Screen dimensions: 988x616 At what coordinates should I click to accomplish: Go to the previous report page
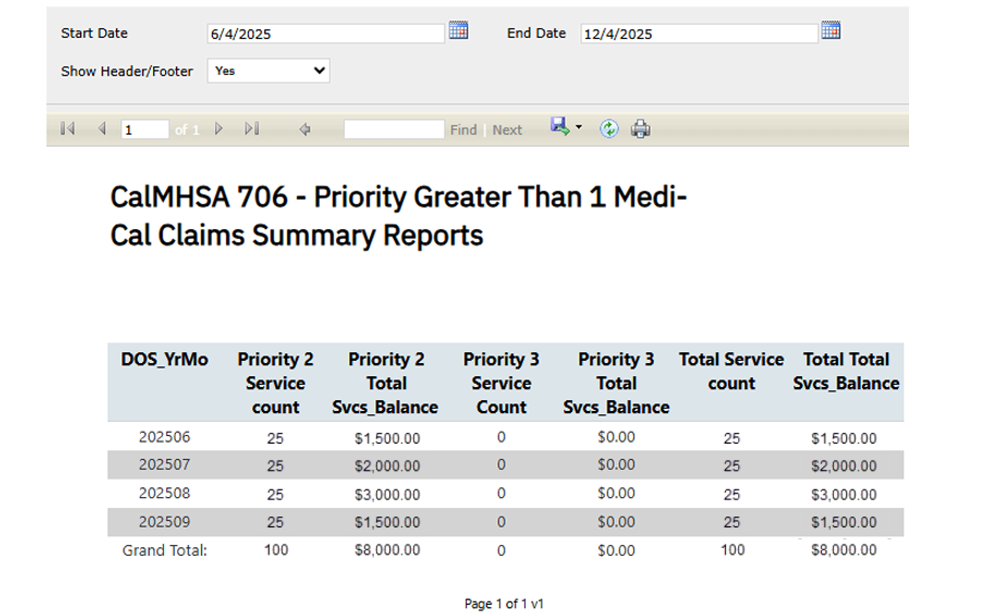(x=101, y=129)
